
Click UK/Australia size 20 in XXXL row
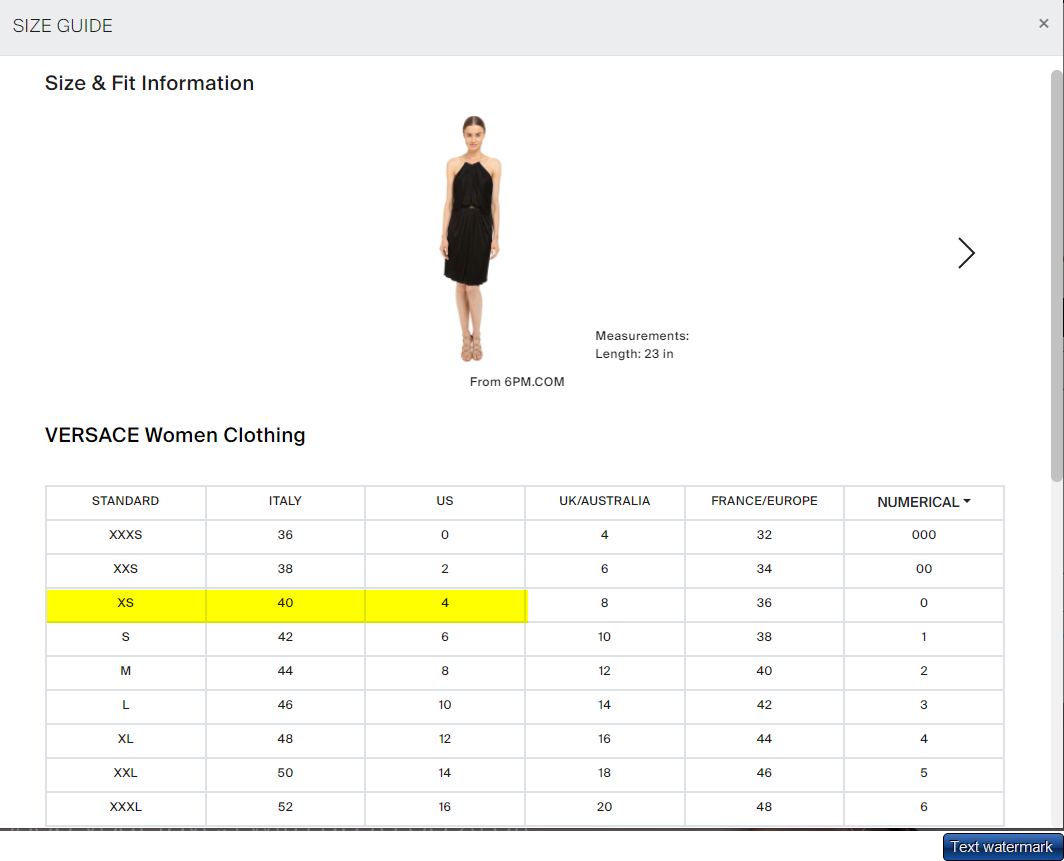(x=605, y=807)
